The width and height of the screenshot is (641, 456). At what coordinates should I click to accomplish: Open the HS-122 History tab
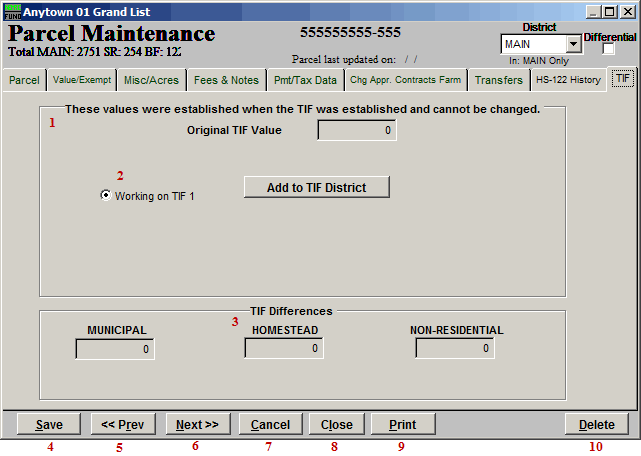(568, 80)
